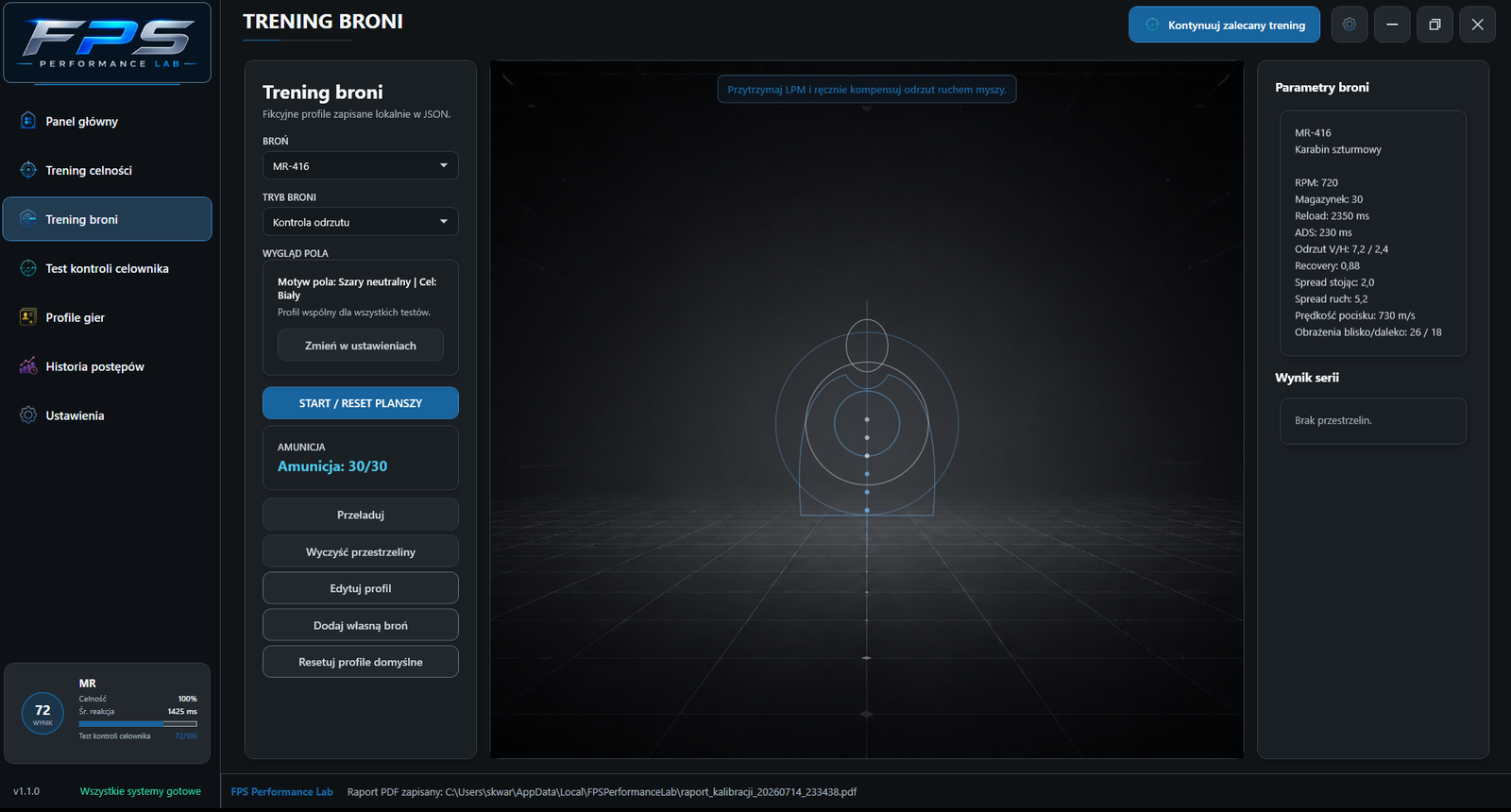
Task: Click the head circle of the target
Action: pyautogui.click(x=867, y=345)
